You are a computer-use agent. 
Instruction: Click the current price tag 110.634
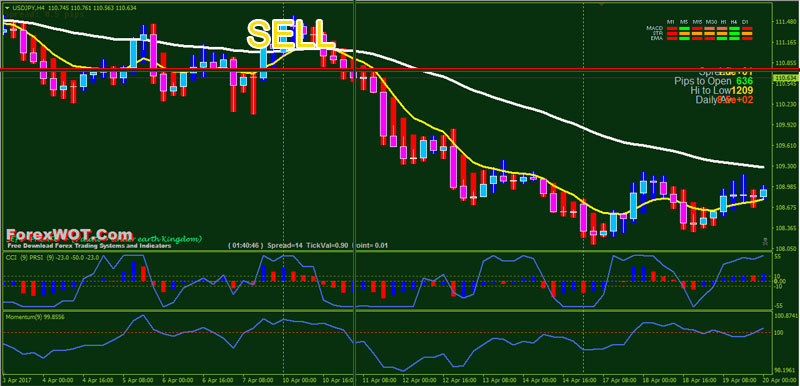[786, 78]
